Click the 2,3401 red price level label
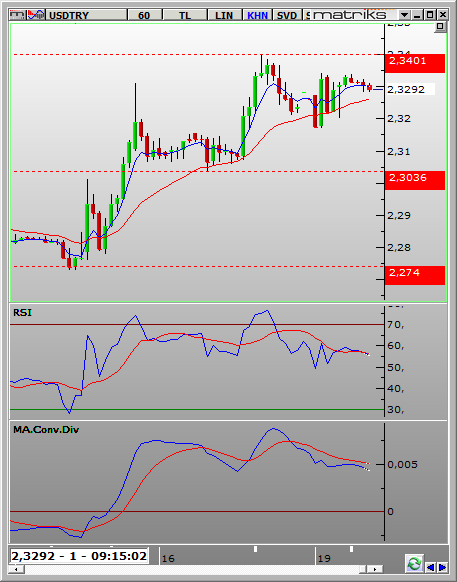Image resolution: width=457 pixels, height=582 pixels. coord(415,63)
